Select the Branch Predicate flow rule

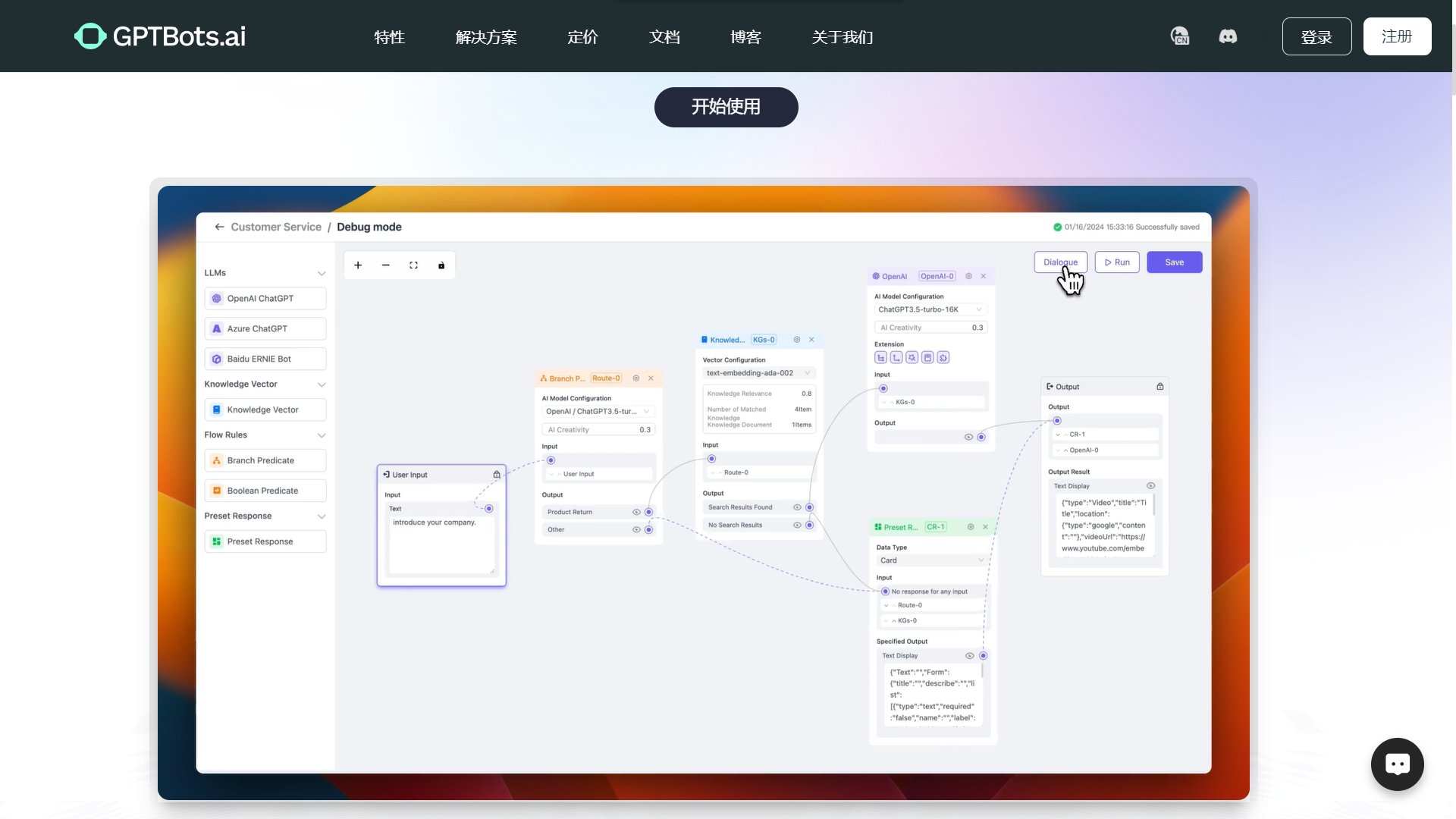click(x=265, y=460)
